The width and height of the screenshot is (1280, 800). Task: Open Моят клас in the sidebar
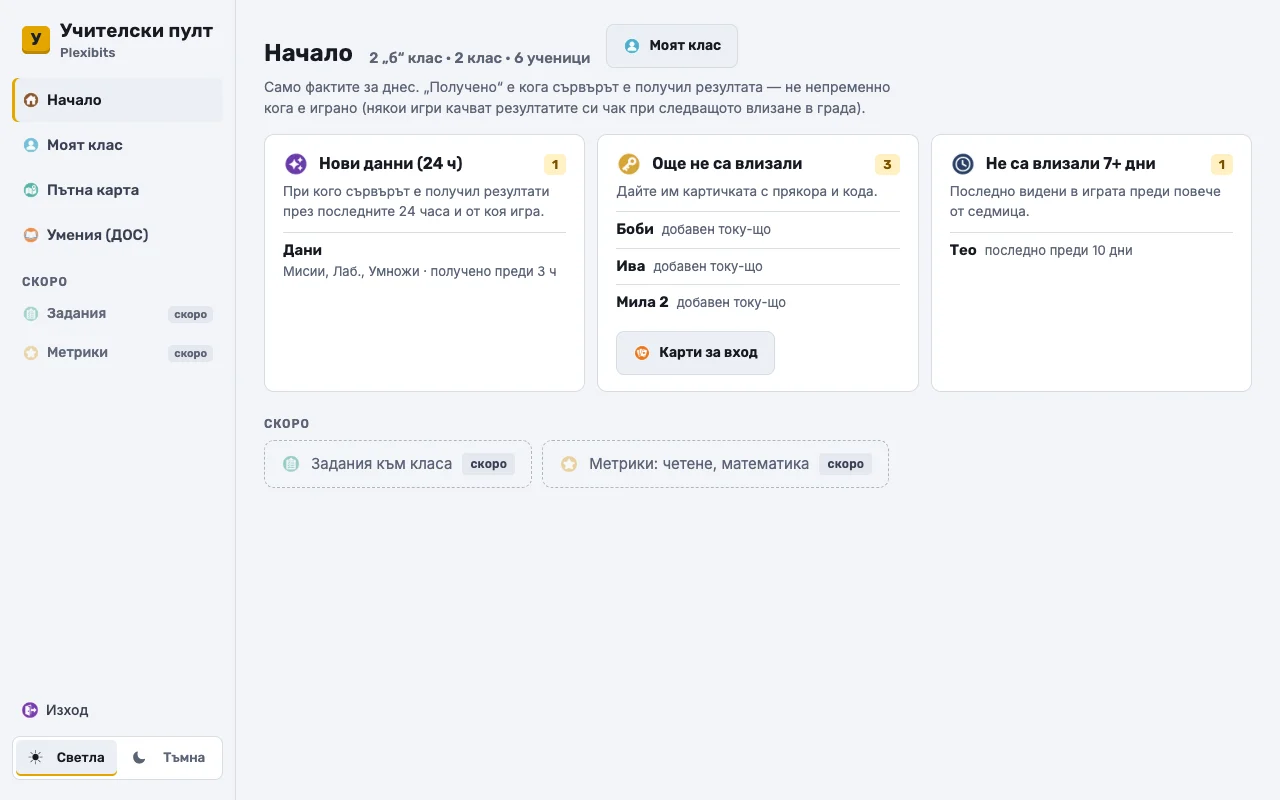118,145
